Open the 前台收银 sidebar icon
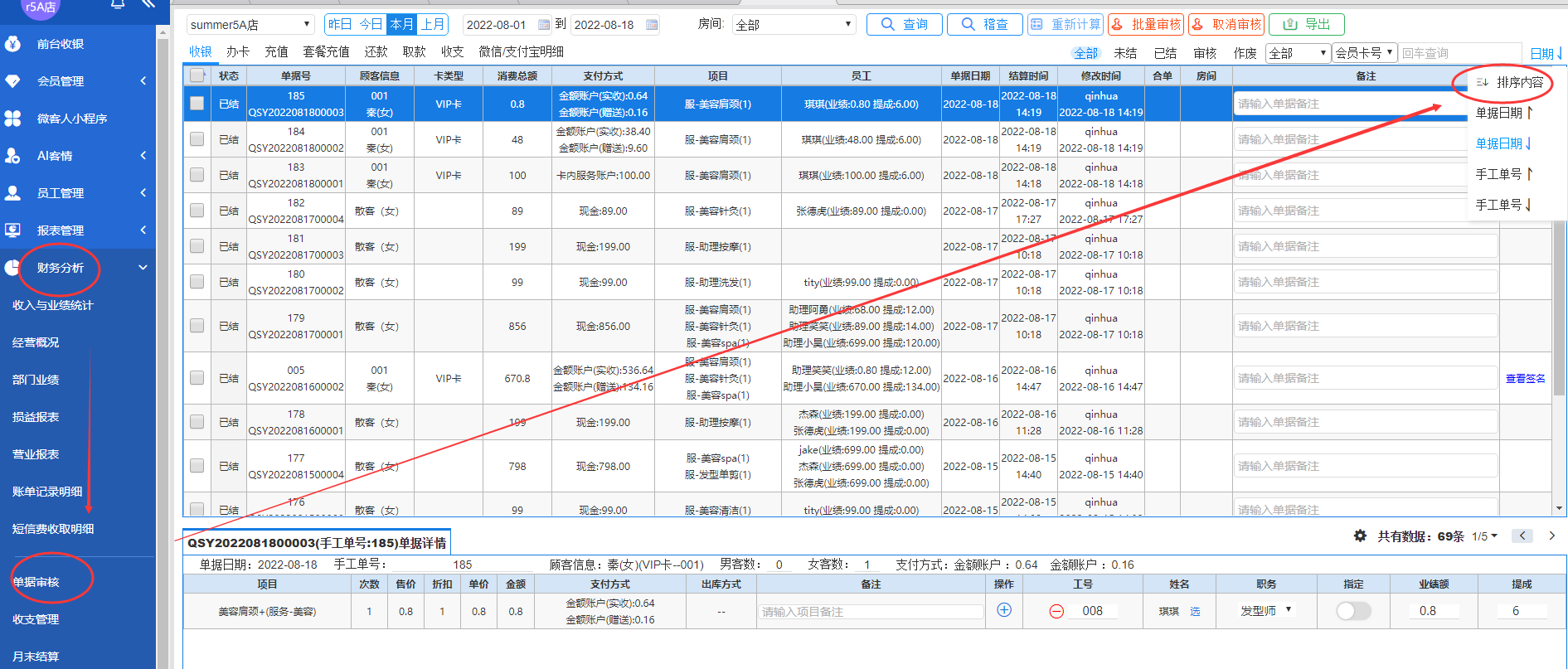The image size is (1568, 669). coord(12,44)
